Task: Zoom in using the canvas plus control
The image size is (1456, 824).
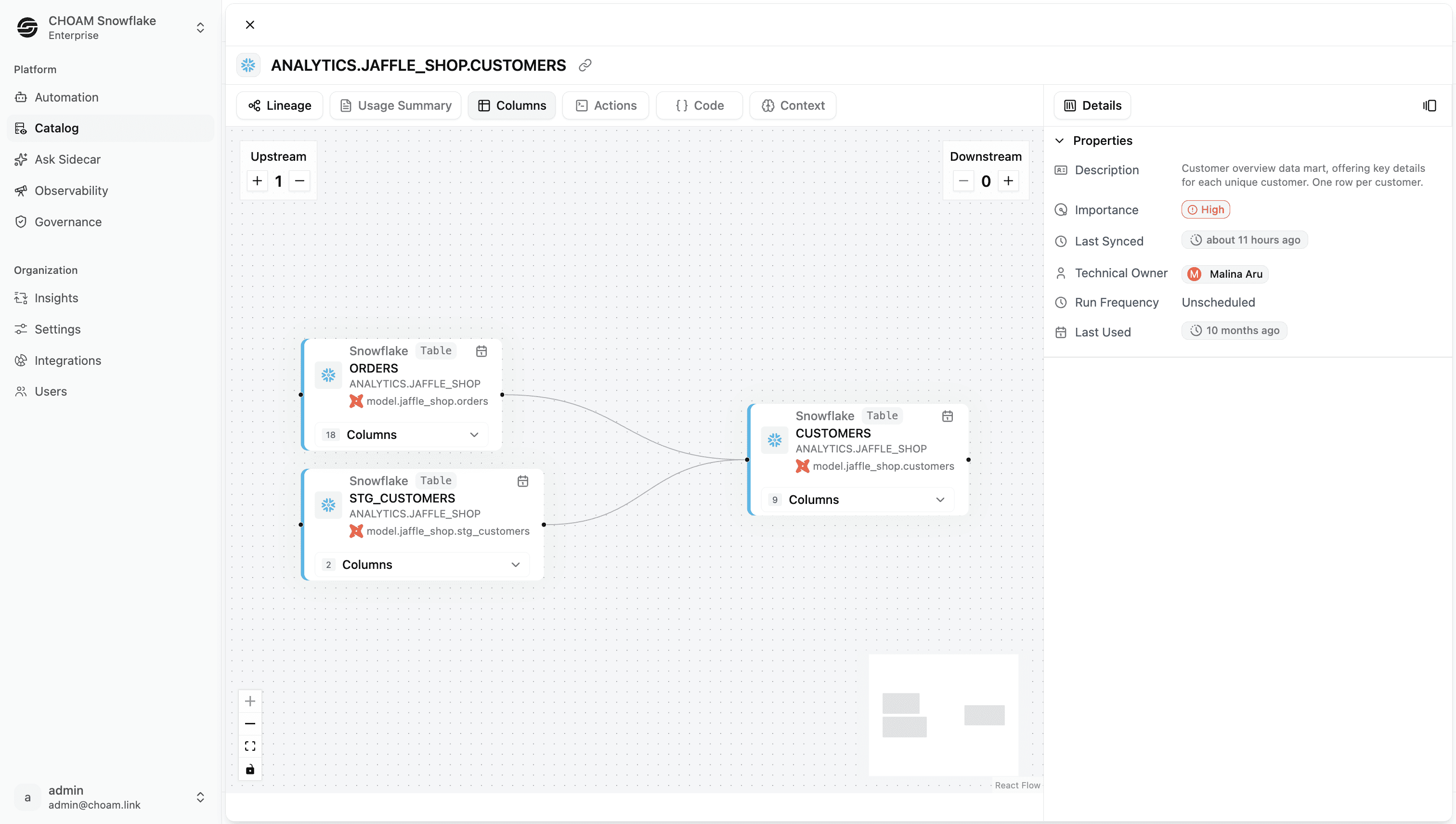Action: (x=250, y=701)
